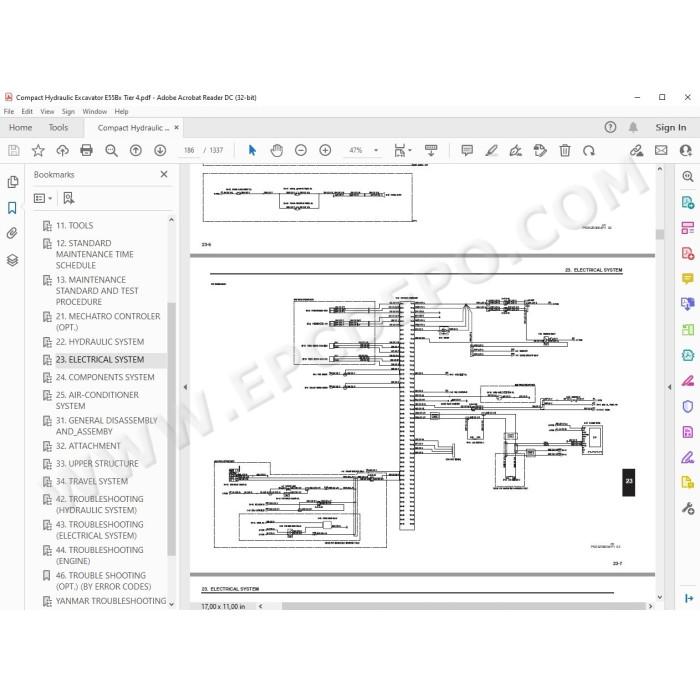Rotate the page clockwise
Viewport: 700px width, 700px height.
tap(589, 150)
